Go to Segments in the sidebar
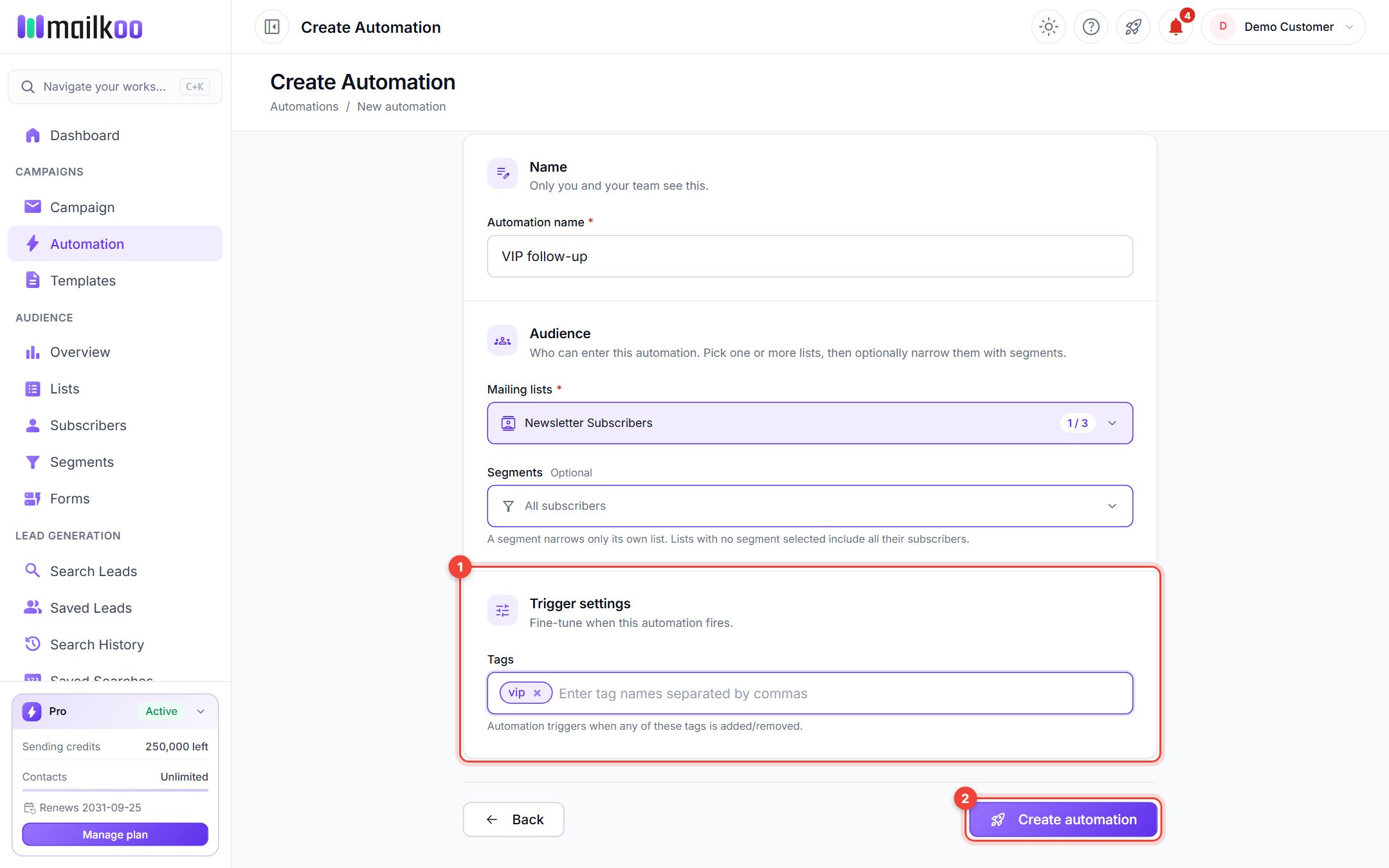Image resolution: width=1389 pixels, height=868 pixels. coord(115,462)
